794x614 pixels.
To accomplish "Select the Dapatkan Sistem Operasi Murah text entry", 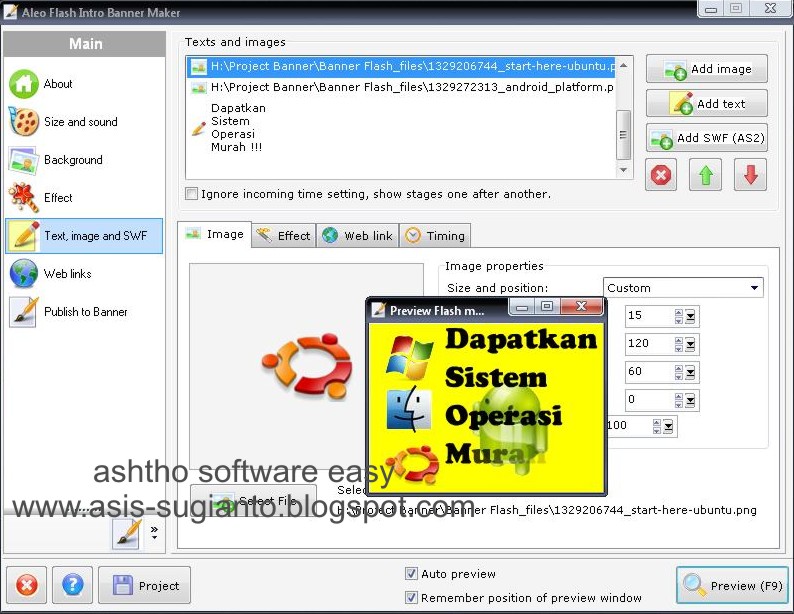I will click(402, 128).
